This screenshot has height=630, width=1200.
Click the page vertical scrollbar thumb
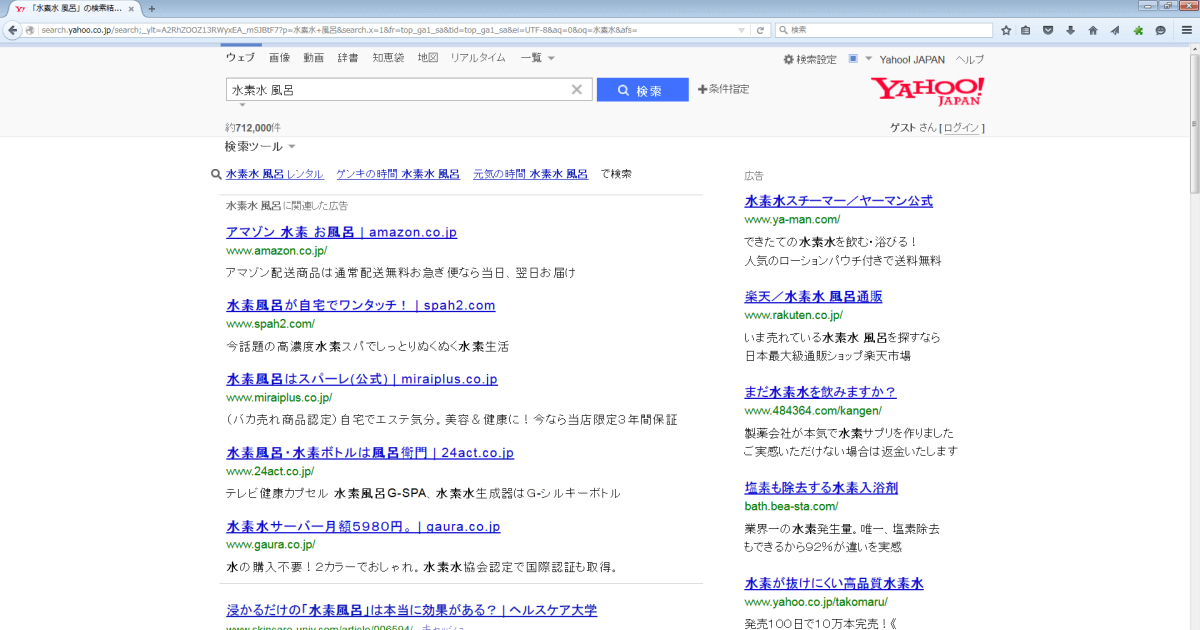(1194, 126)
